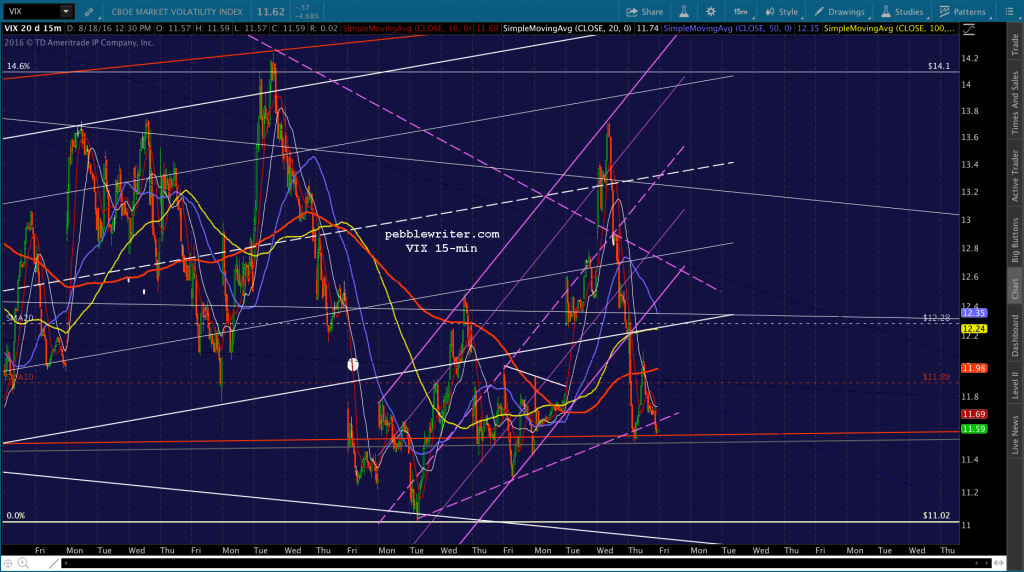This screenshot has width=1024, height=572.
Task: Open chart settings gear icon
Action: (711, 12)
